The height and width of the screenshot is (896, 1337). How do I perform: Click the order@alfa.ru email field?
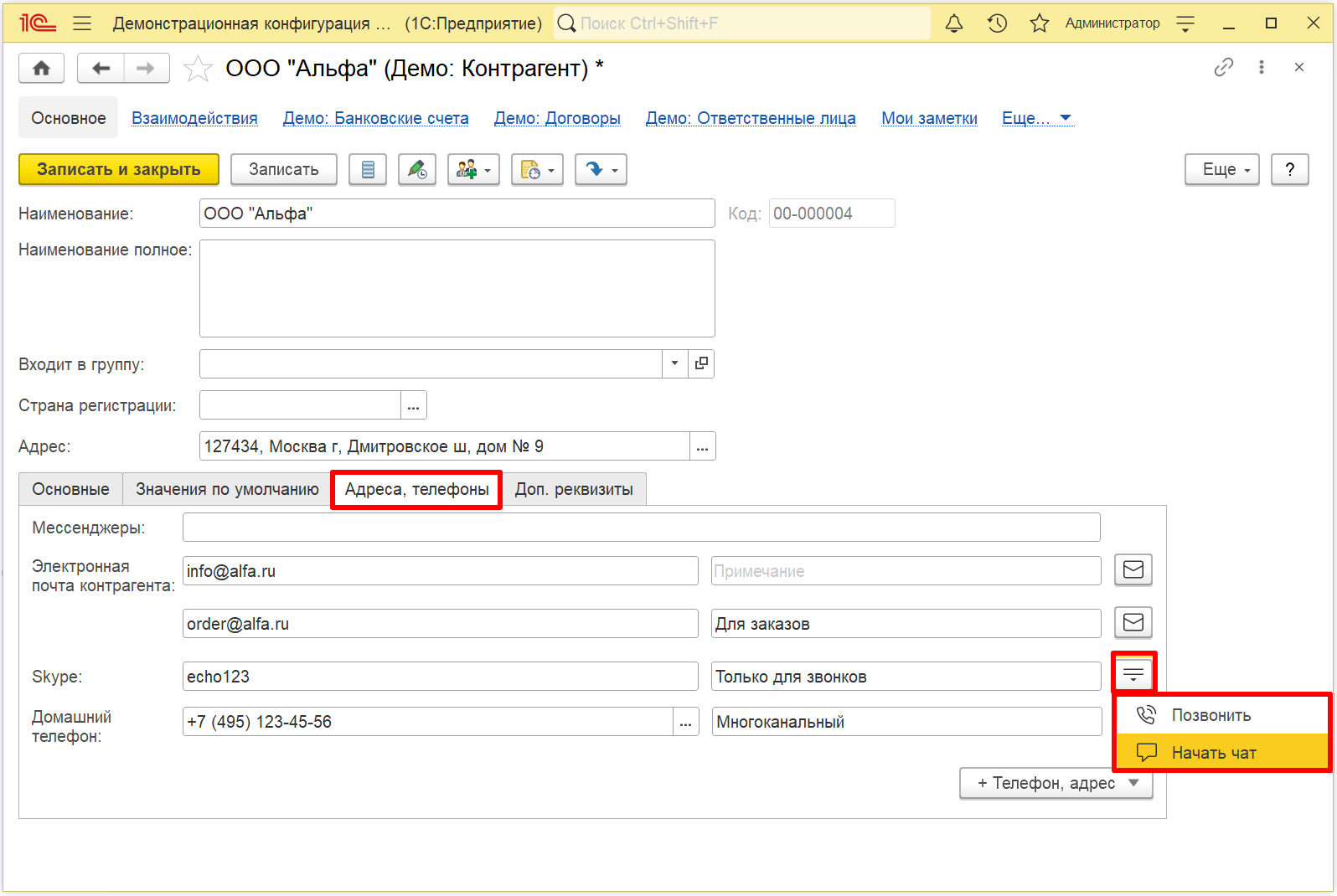pos(441,623)
